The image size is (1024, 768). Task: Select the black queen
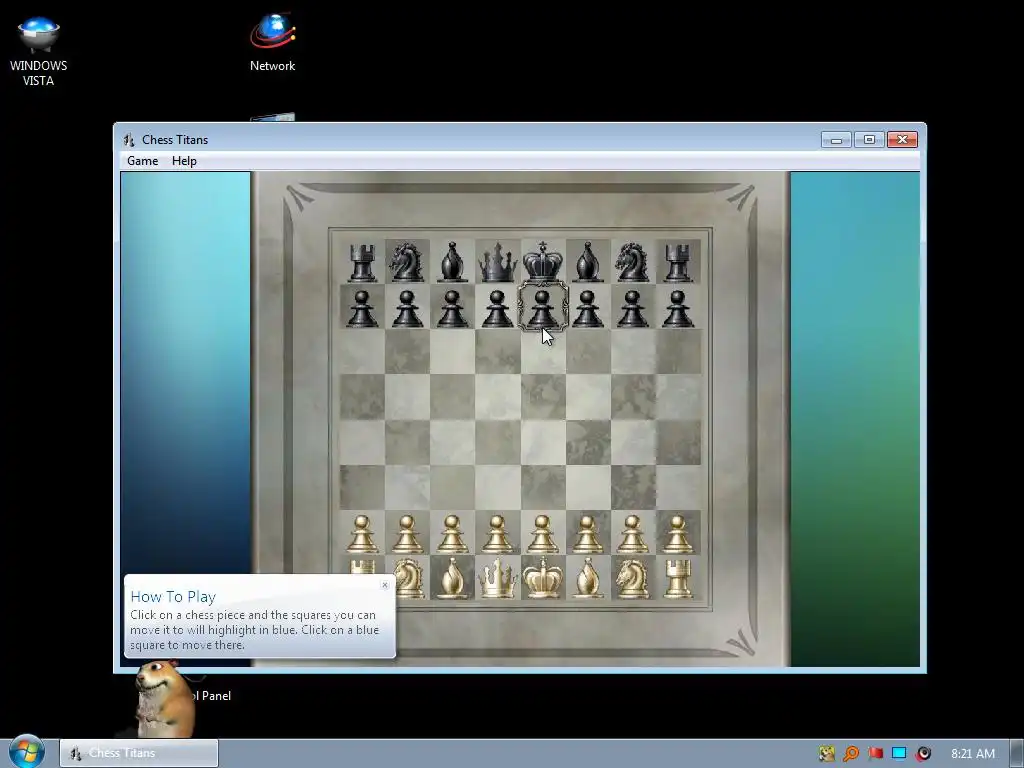pos(498,262)
